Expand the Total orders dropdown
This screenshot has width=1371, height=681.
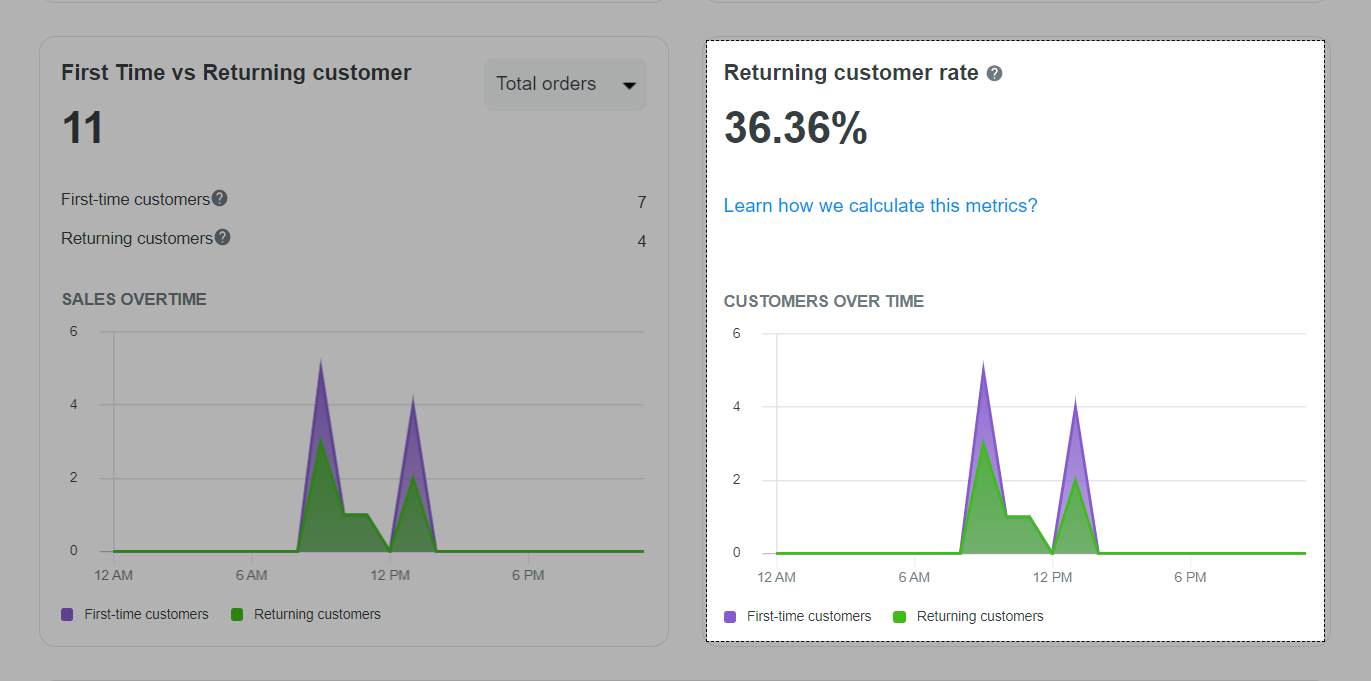click(x=565, y=84)
